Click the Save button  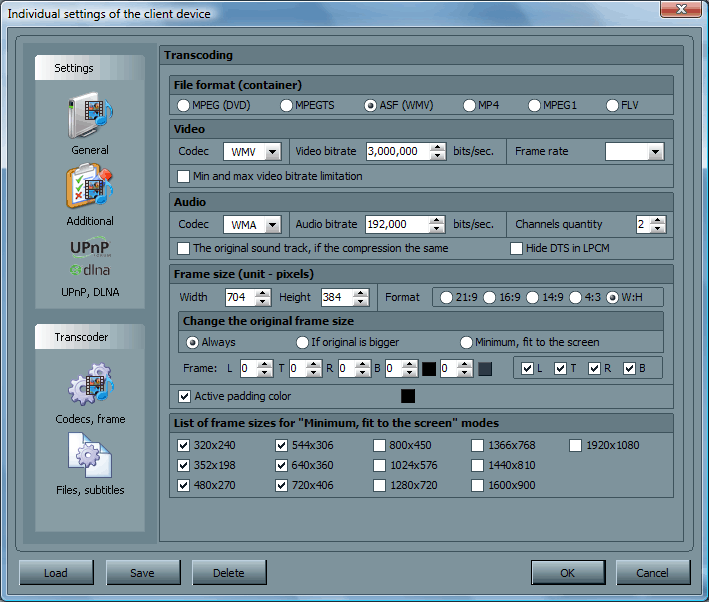coord(142,573)
